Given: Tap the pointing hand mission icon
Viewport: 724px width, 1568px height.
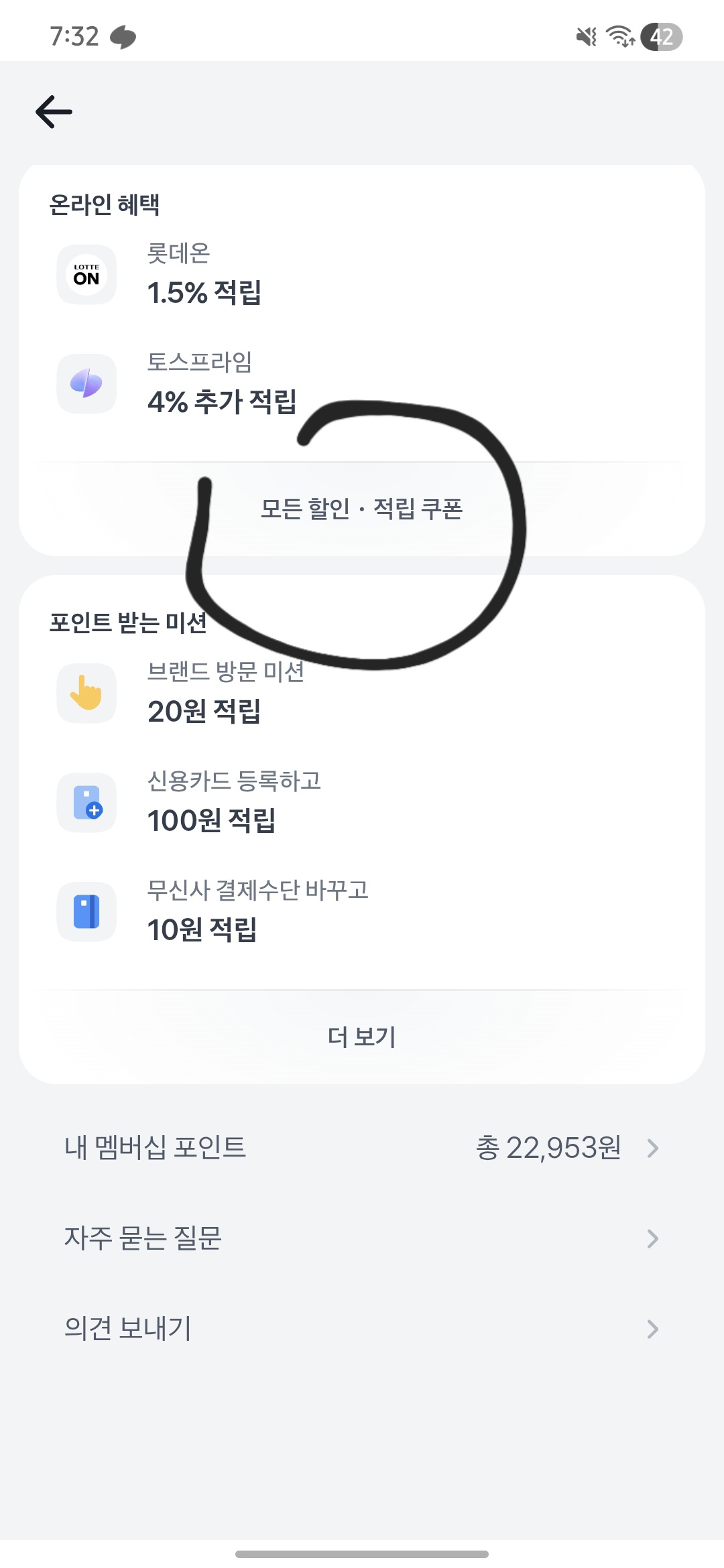Looking at the screenshot, I should pyautogui.click(x=86, y=693).
